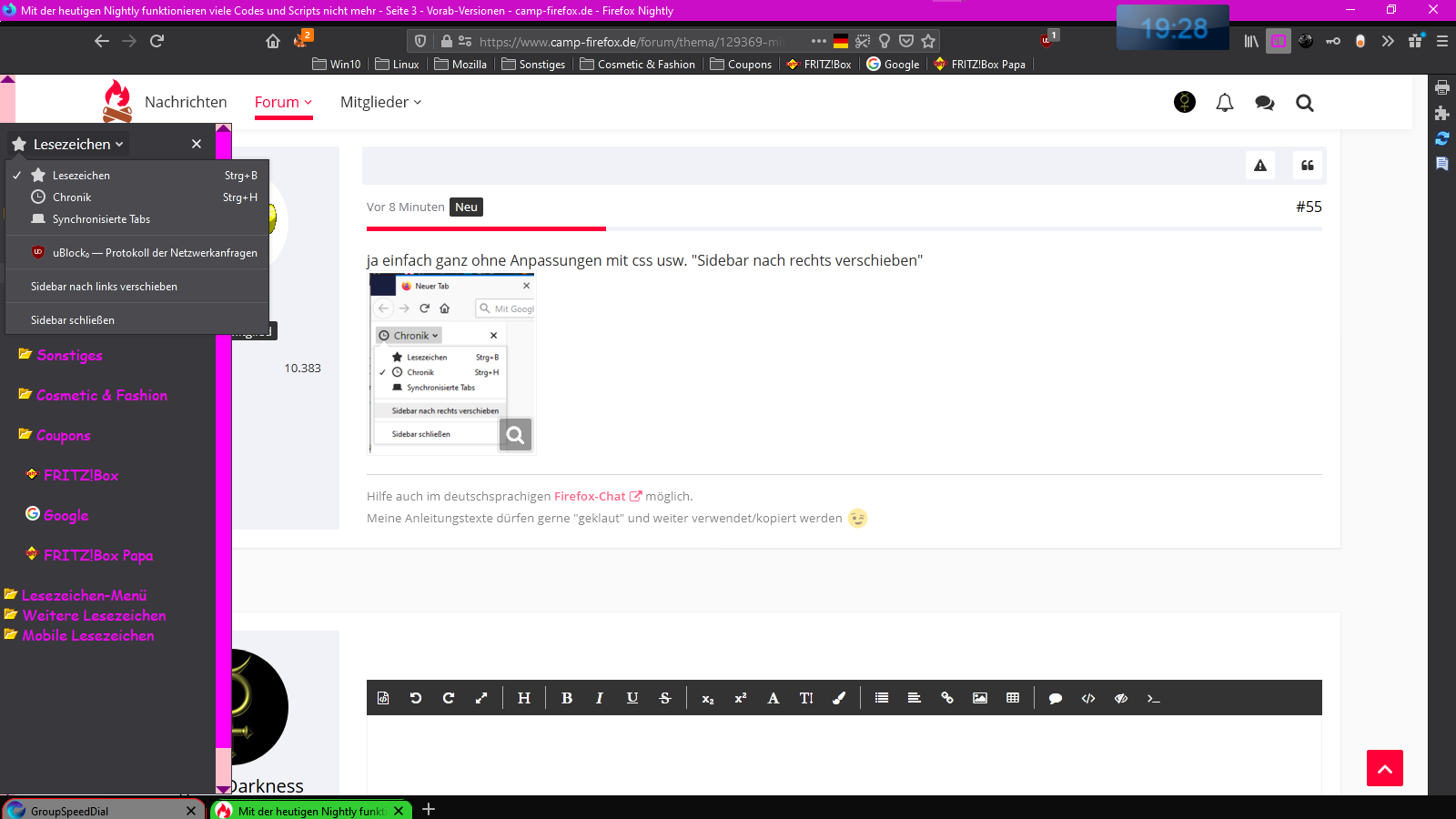
Task: Open text color picker brush in editor
Action: tap(839, 698)
